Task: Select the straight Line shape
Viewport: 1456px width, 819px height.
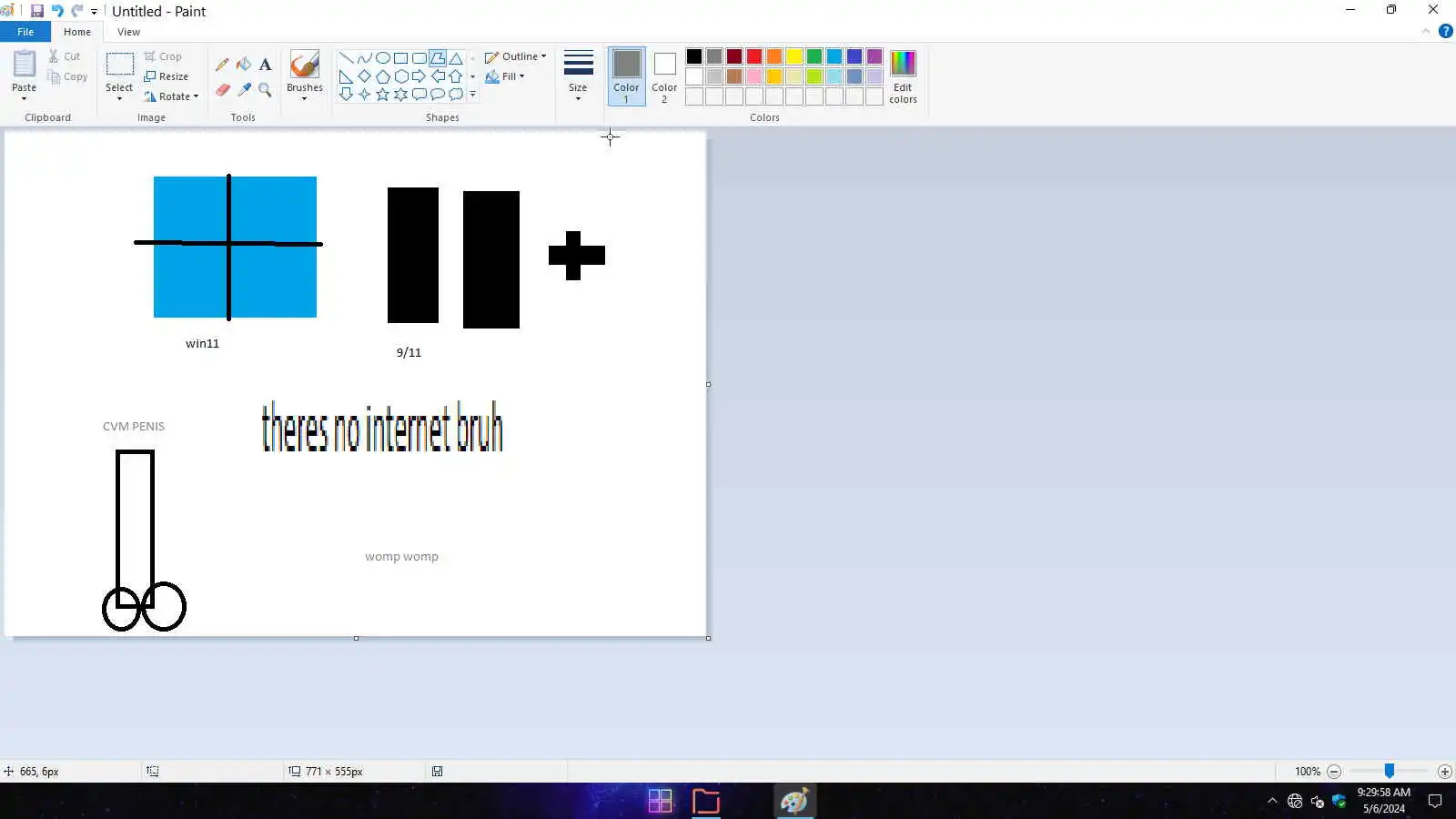Action: tap(346, 58)
